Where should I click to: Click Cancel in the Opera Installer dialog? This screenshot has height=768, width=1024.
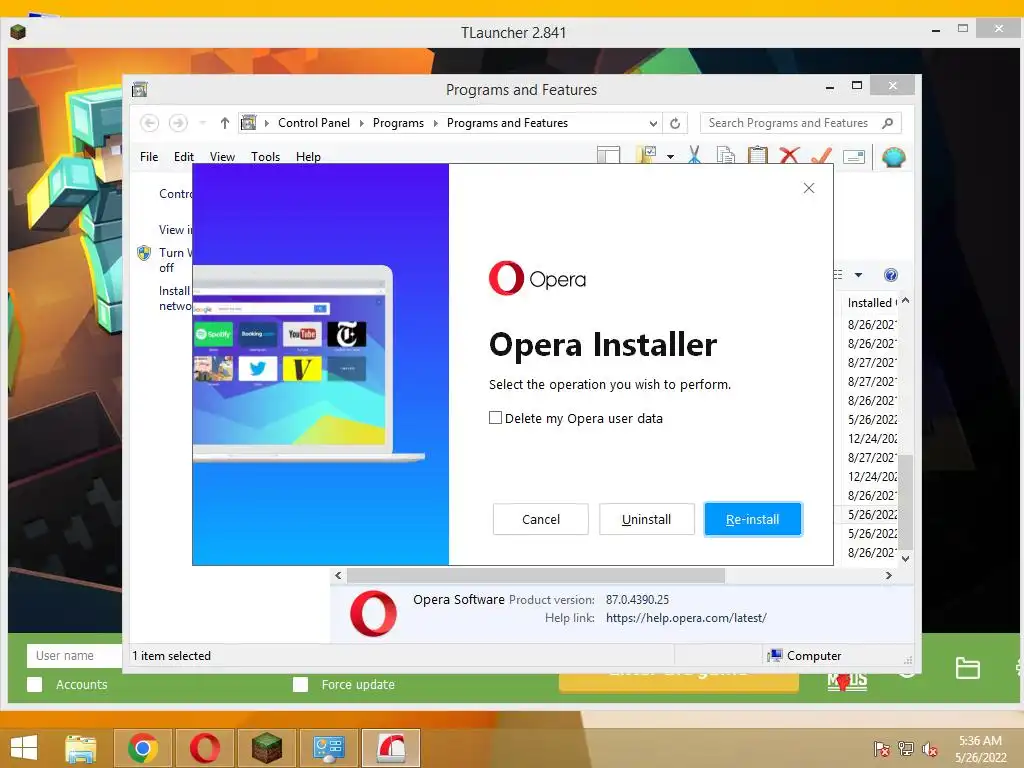[x=541, y=519]
